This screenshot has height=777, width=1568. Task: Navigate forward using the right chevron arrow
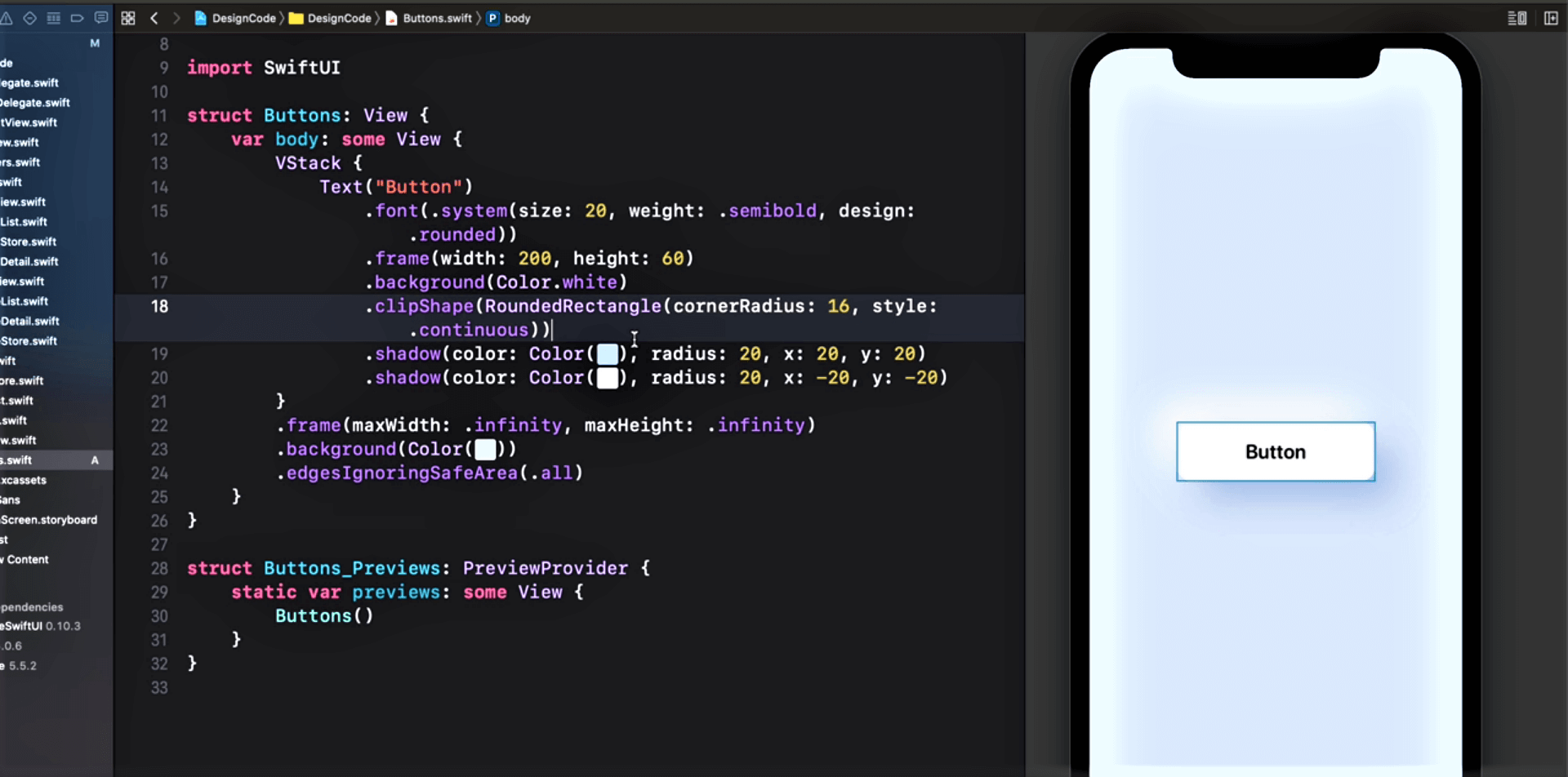click(177, 18)
